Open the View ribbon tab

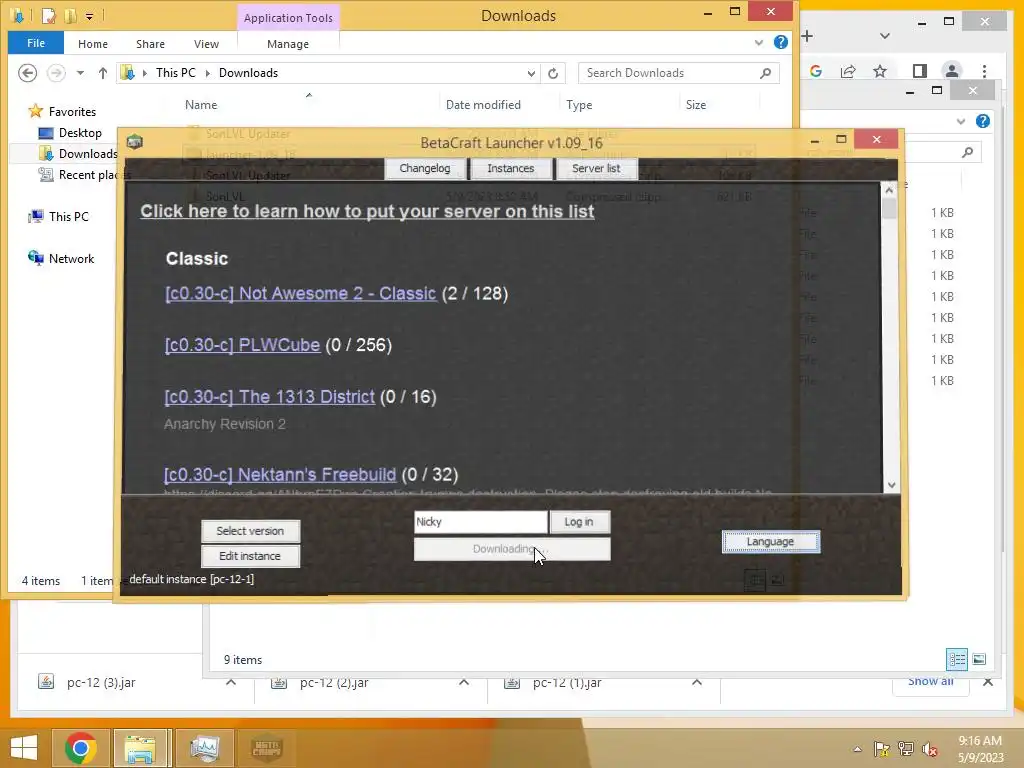click(x=206, y=44)
